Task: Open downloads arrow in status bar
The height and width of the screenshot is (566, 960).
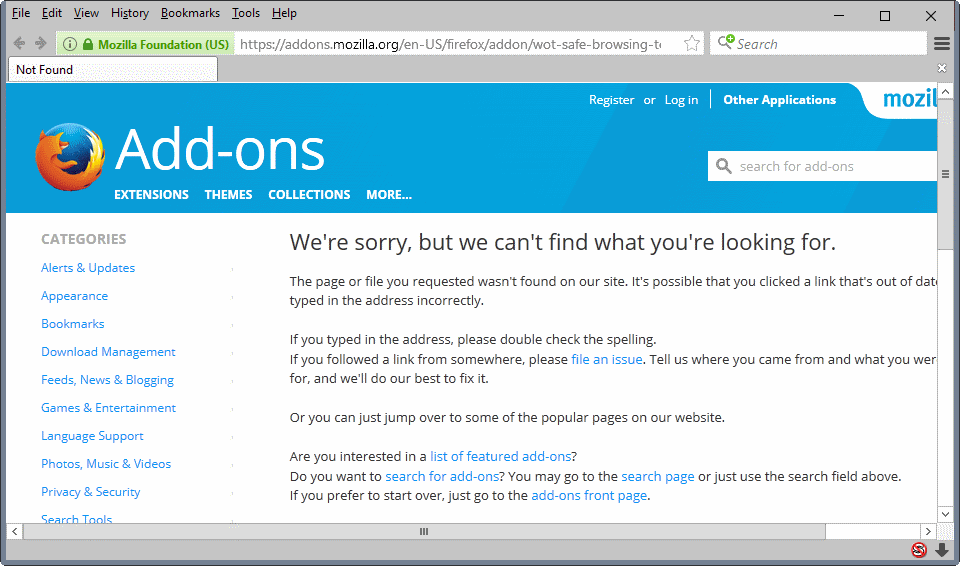Action: tap(942, 549)
